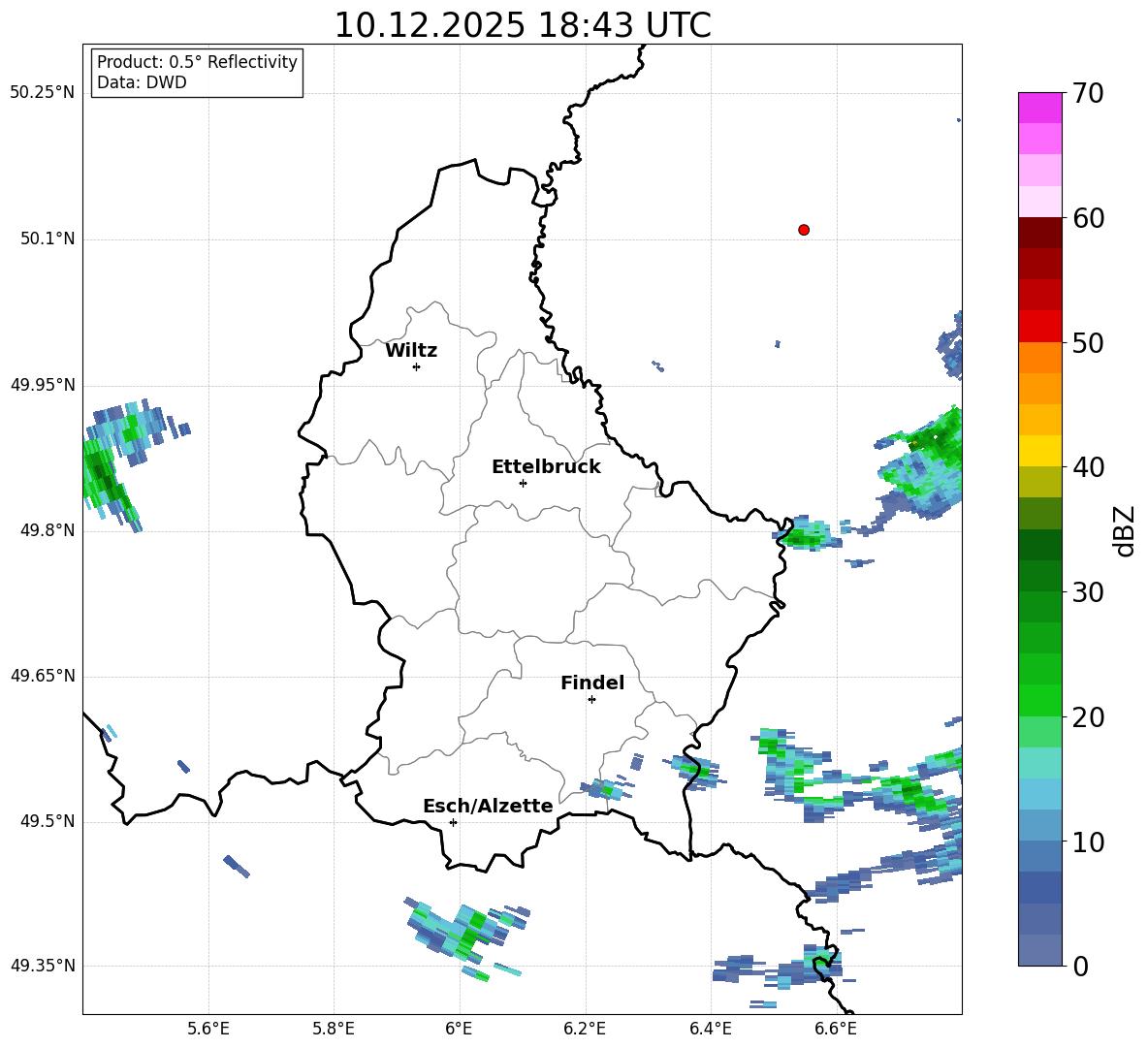Click the 49.5°N latitude label

(48, 822)
